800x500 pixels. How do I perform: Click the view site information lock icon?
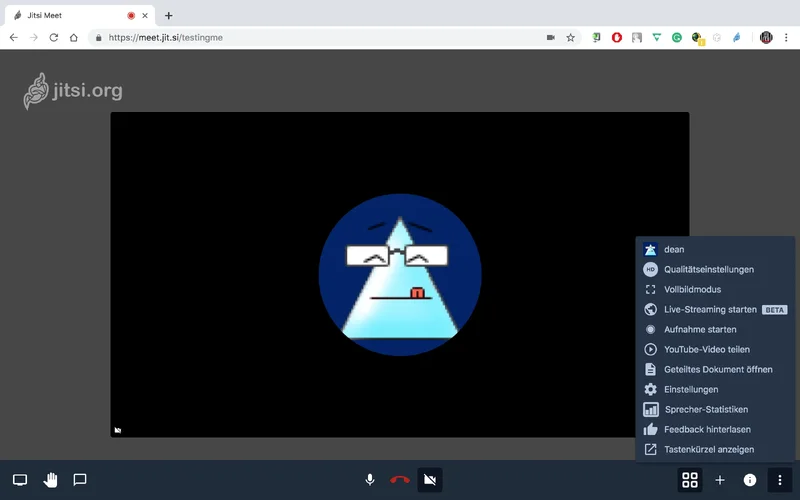[x=98, y=37]
